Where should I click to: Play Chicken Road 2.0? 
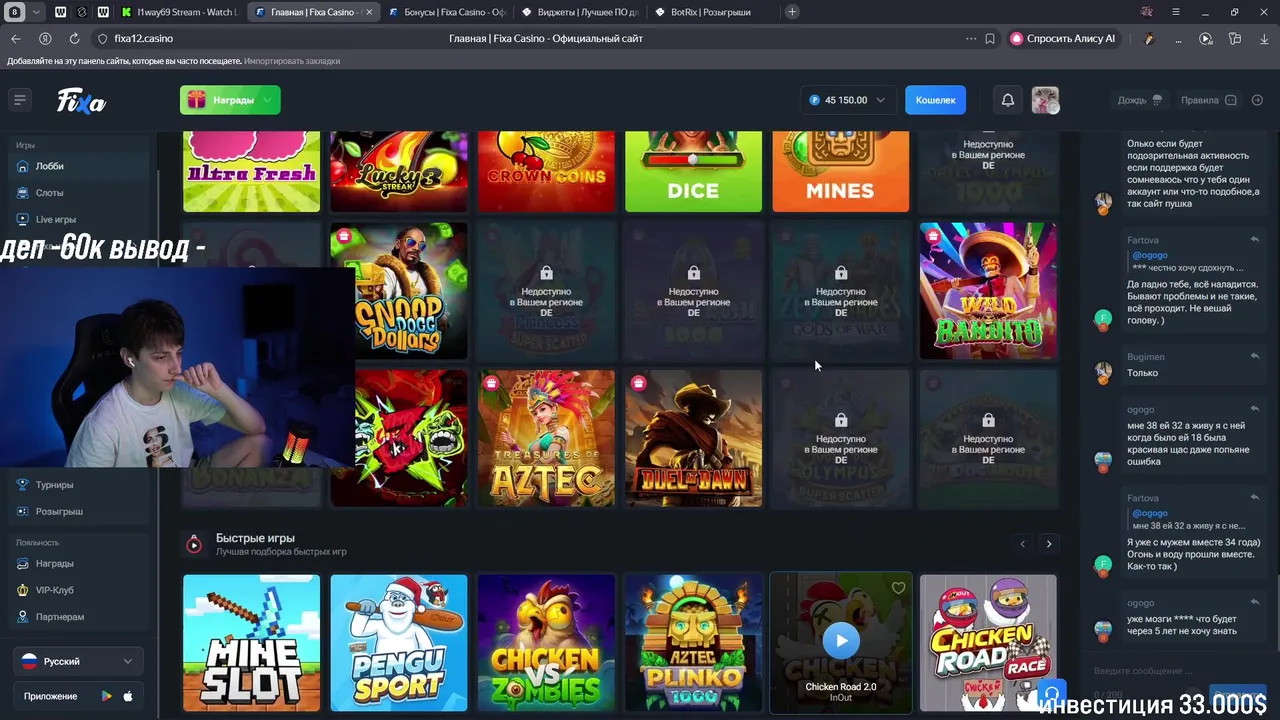tap(841, 641)
